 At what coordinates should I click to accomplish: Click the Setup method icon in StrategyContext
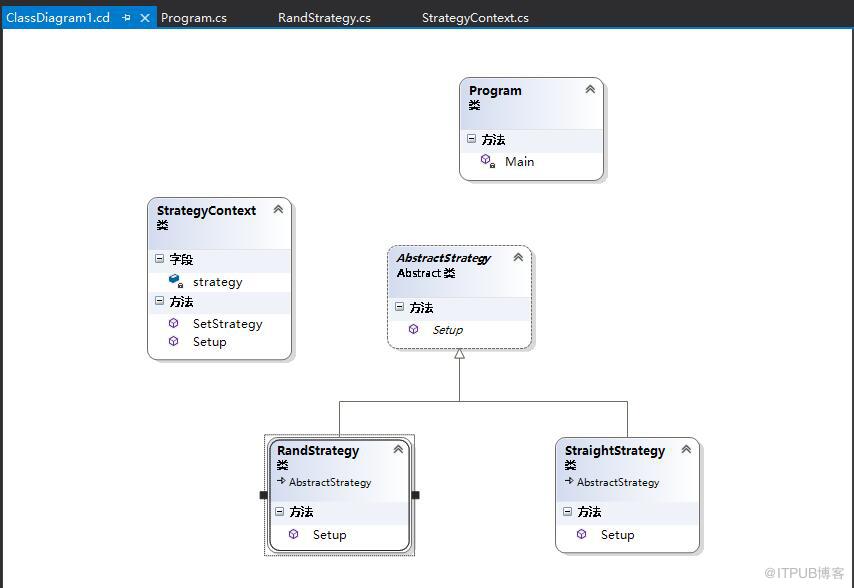coord(174,341)
